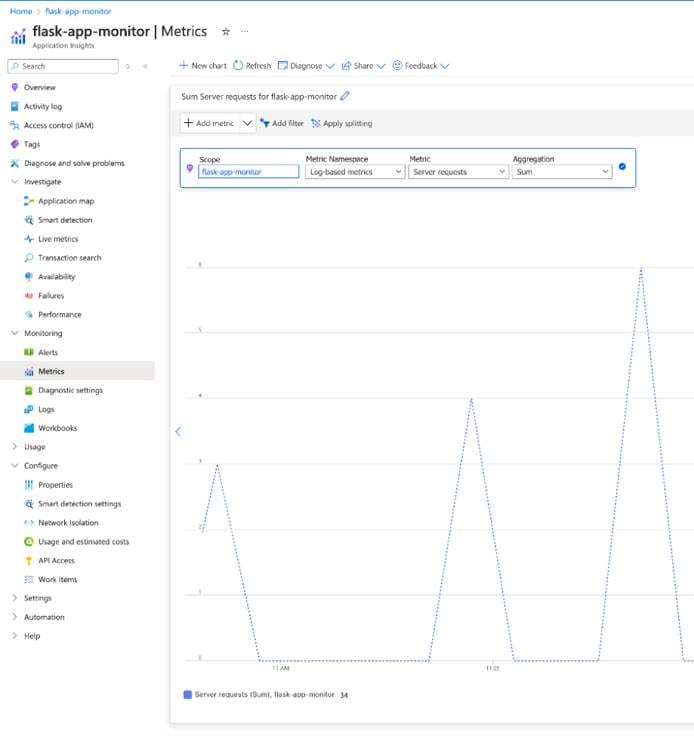Expand the Help section

pyautogui.click(x=15, y=636)
